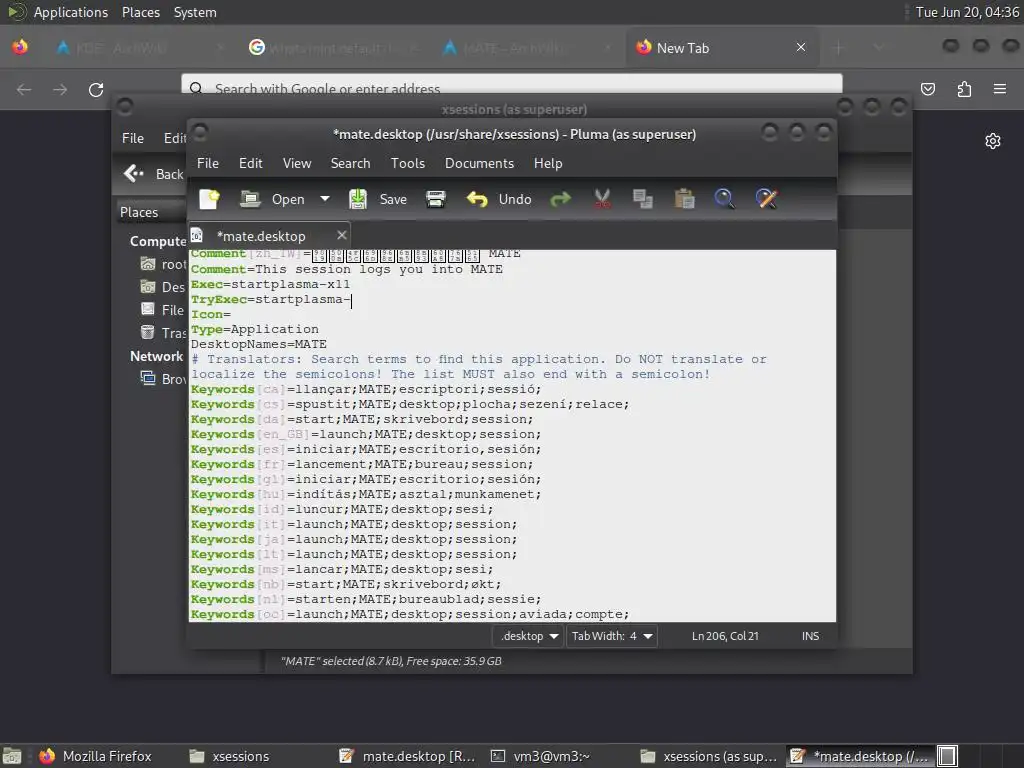Save the mate.desktop file
This screenshot has height=768, width=1024.
click(x=378, y=199)
